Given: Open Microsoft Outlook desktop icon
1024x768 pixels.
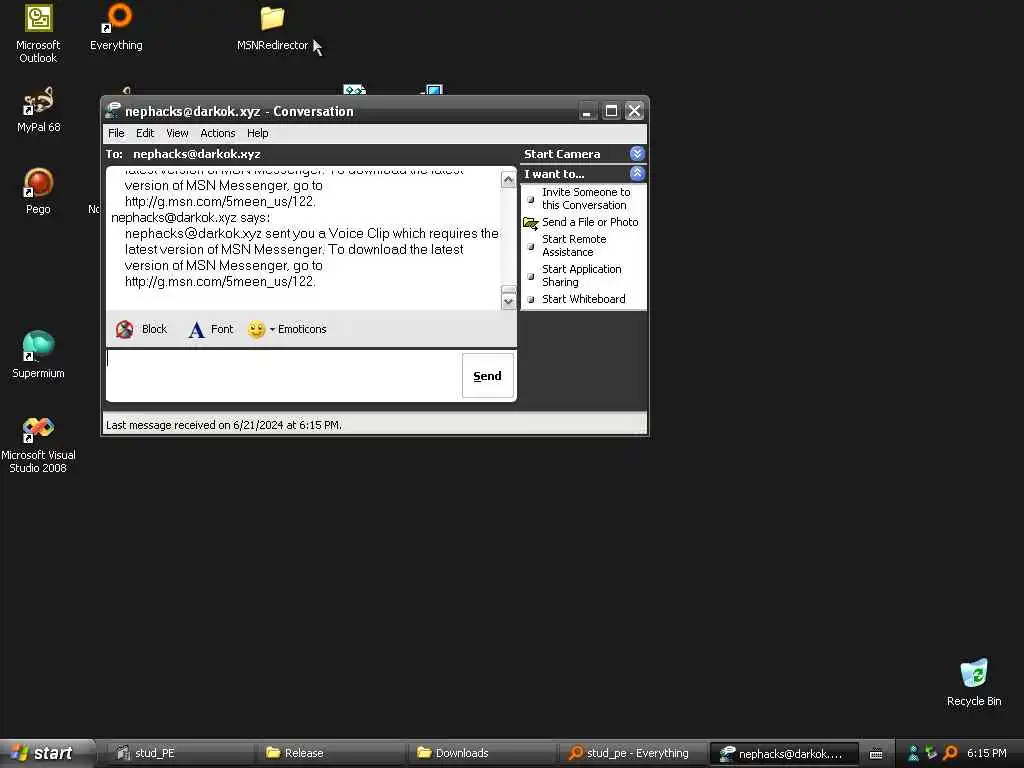Looking at the screenshot, I should tap(39, 33).
